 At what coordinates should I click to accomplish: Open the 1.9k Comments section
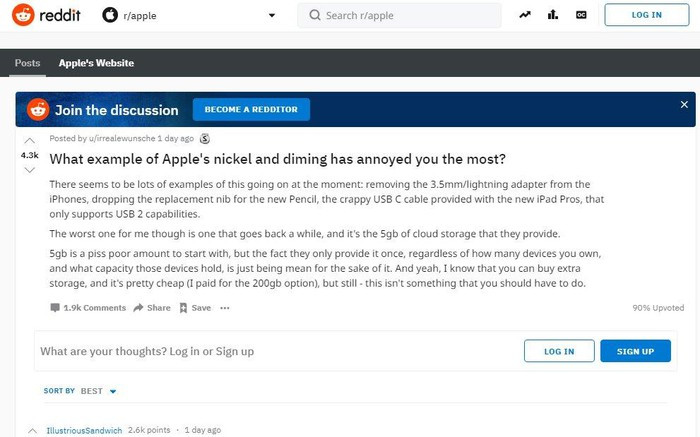[x=88, y=308]
